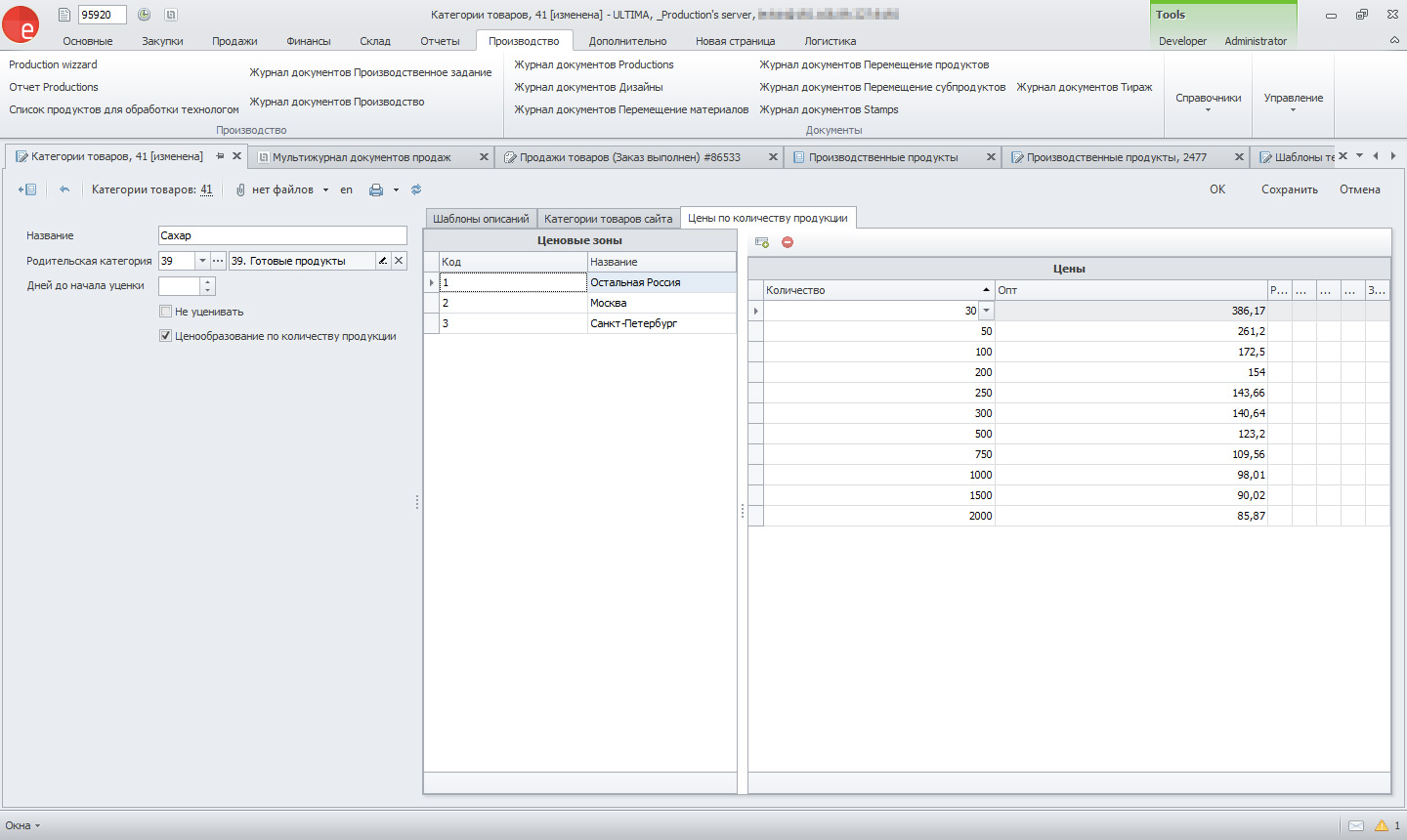The height and width of the screenshot is (840, 1407).
Task: Open the 'Продажи' ribbon tab
Action: coord(234,41)
